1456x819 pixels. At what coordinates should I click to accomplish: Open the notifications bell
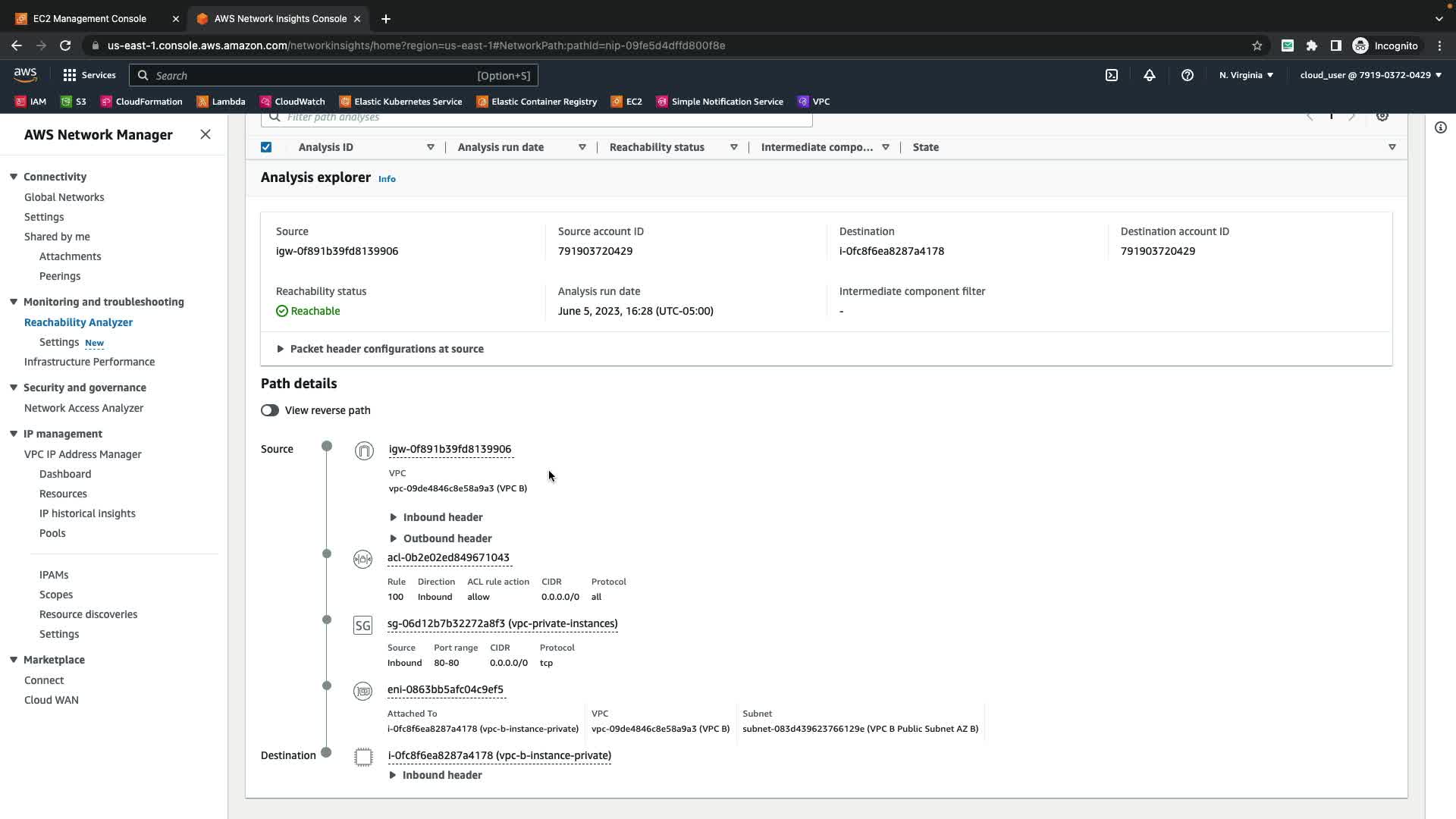point(1149,75)
